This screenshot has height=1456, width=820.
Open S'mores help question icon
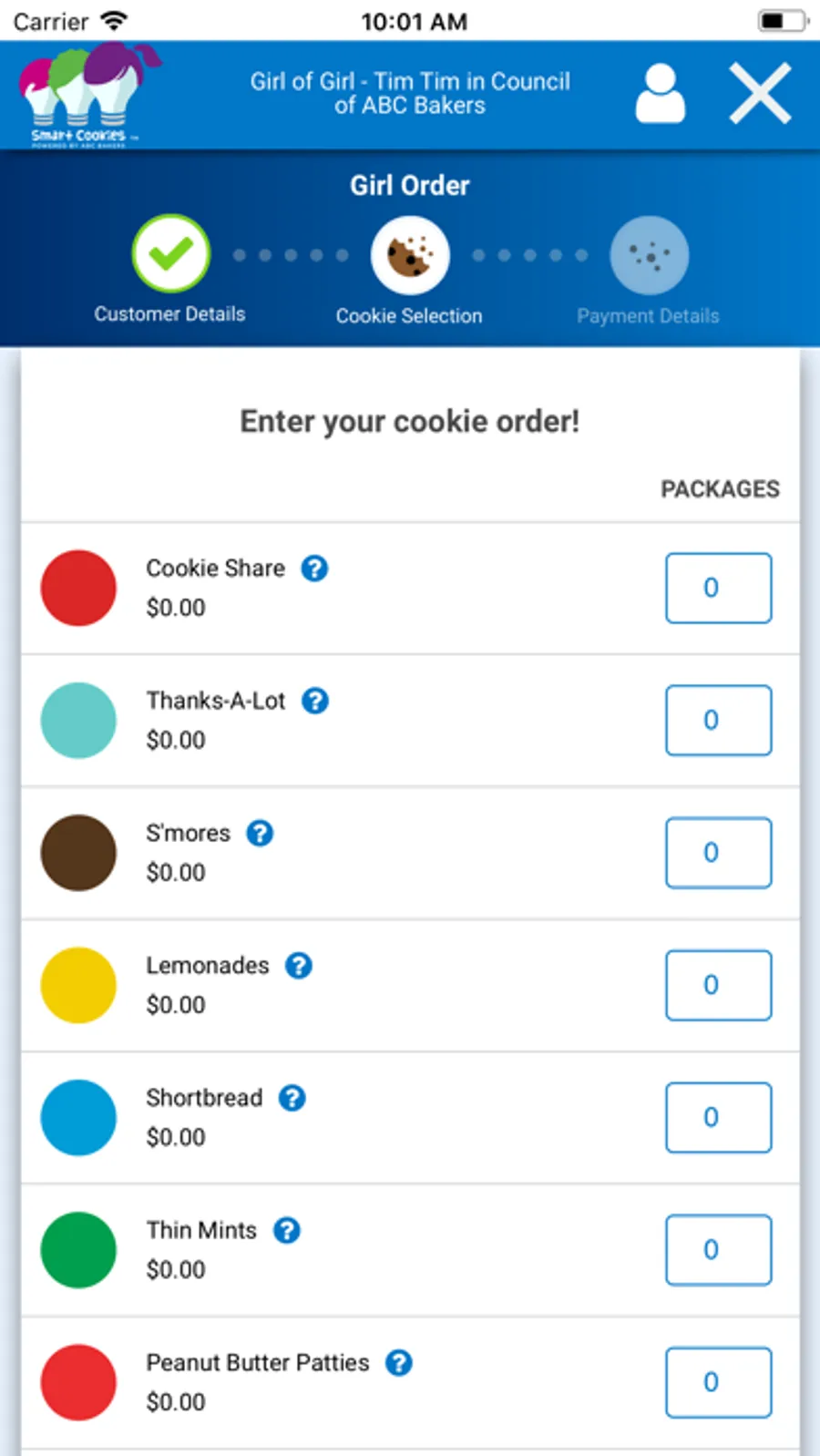point(260,833)
